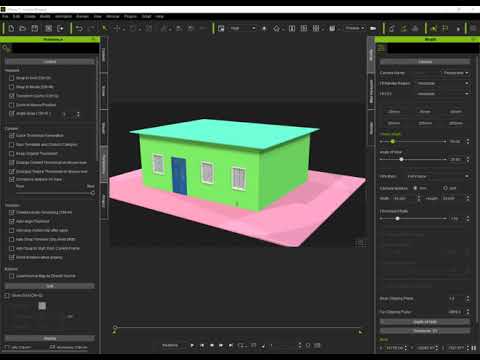This screenshot has width=480, height=360.
Task: Select the 200mm lens preset
Action: (456, 123)
